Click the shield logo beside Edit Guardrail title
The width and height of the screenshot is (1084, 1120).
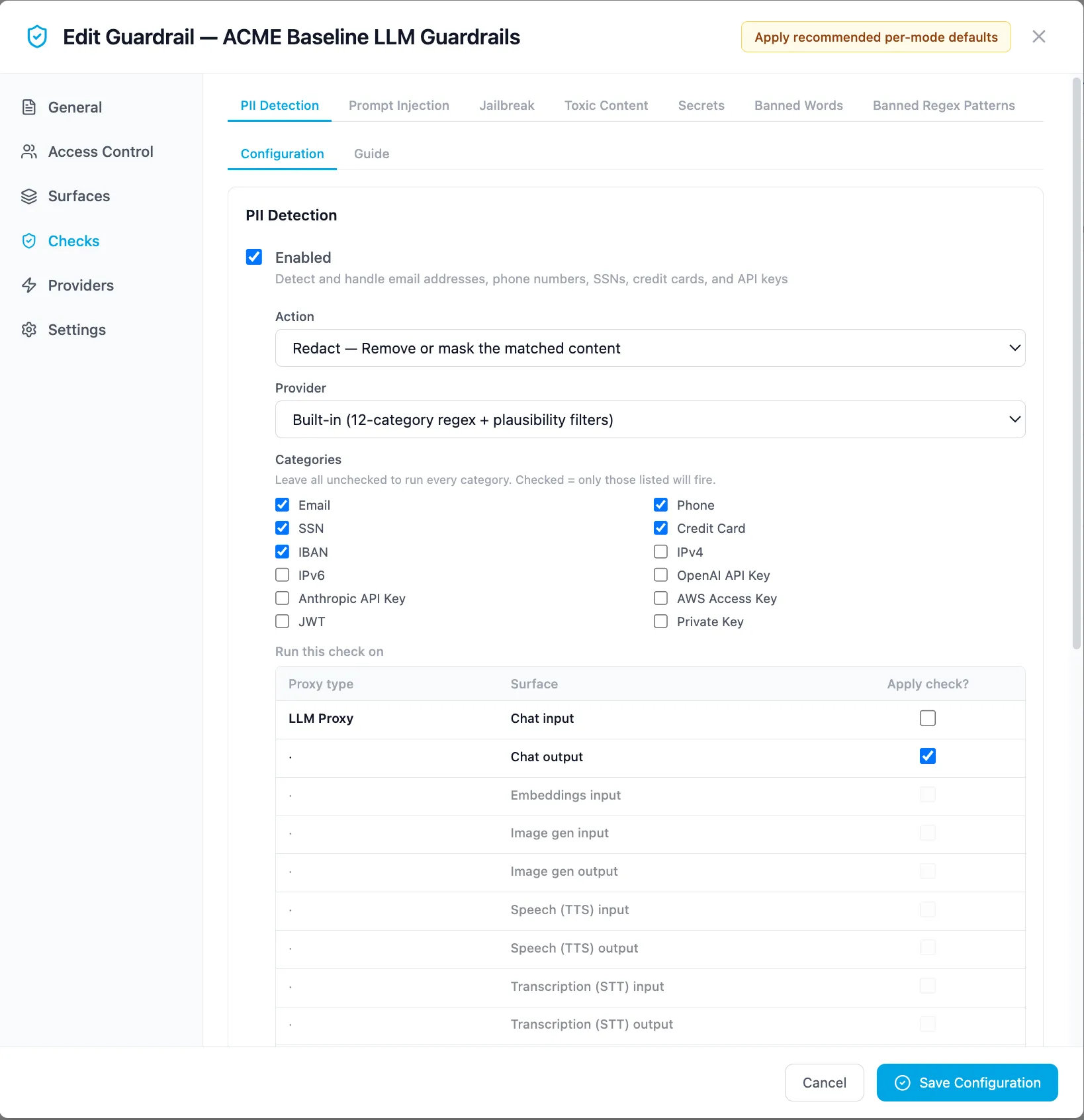pos(37,36)
